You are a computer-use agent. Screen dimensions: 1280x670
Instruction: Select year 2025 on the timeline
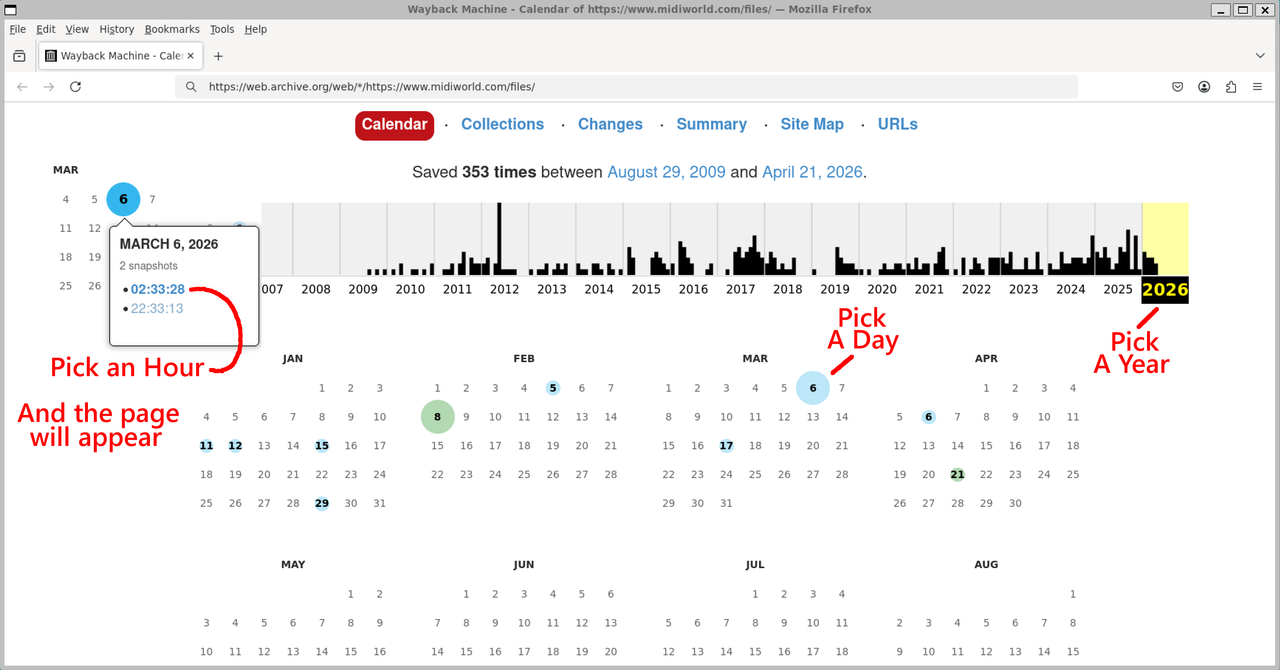pos(1118,289)
